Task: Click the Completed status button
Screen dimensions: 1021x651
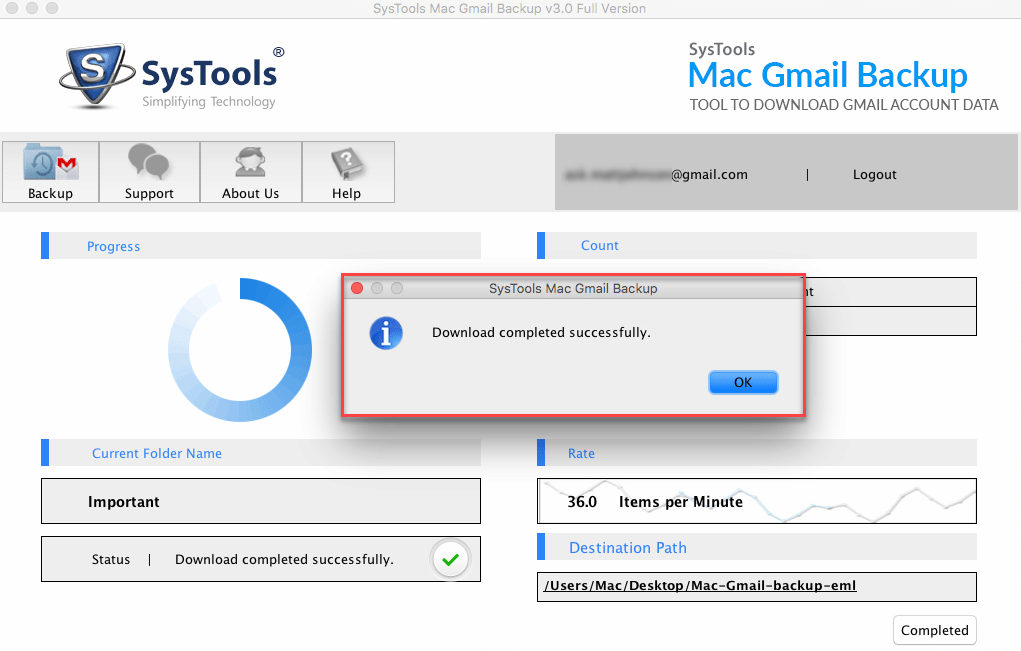Action: coord(934,630)
